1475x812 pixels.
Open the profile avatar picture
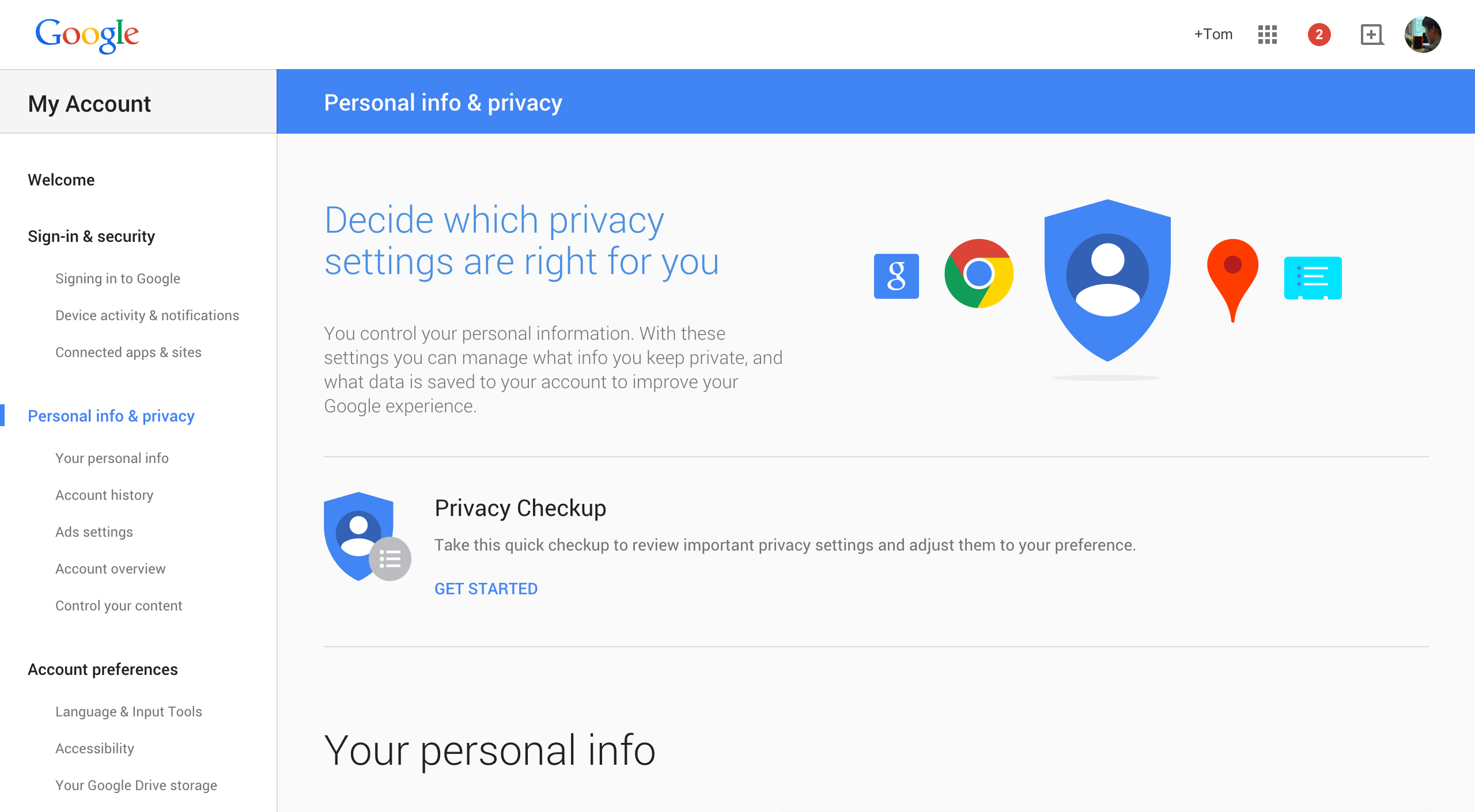1423,35
